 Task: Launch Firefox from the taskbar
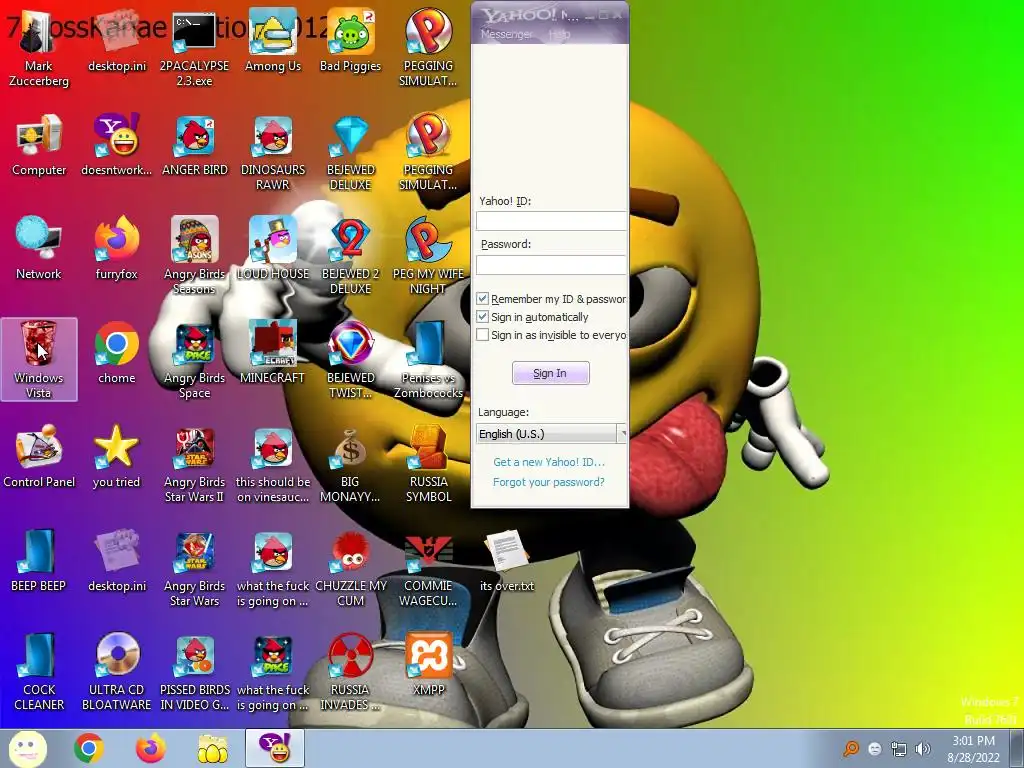click(151, 748)
